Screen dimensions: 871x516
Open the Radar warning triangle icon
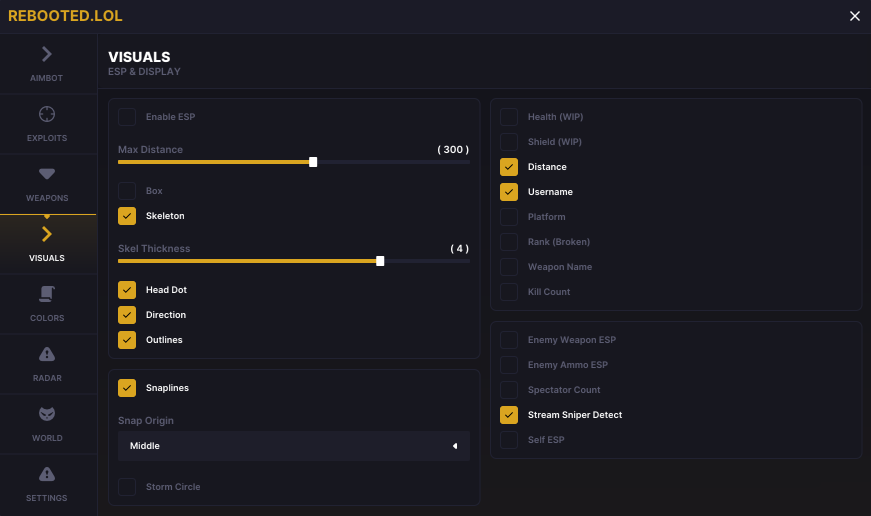[x=47, y=354]
